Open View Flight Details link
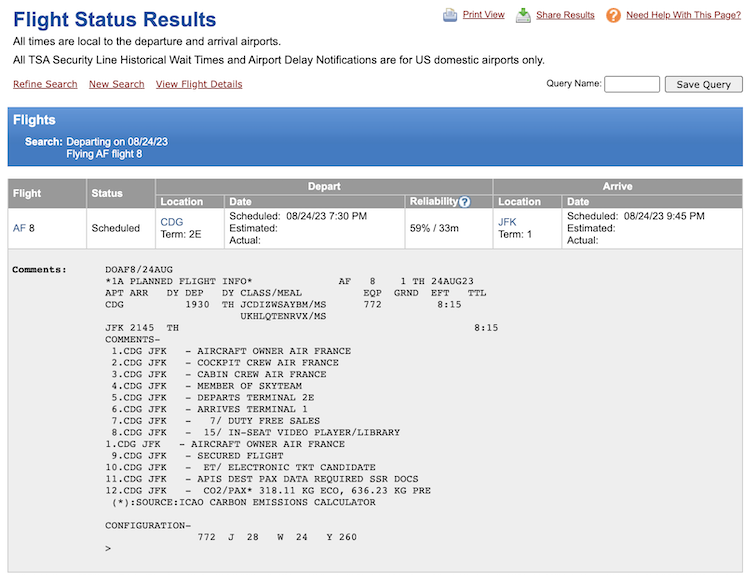The width and height of the screenshot is (750, 581). click(199, 84)
